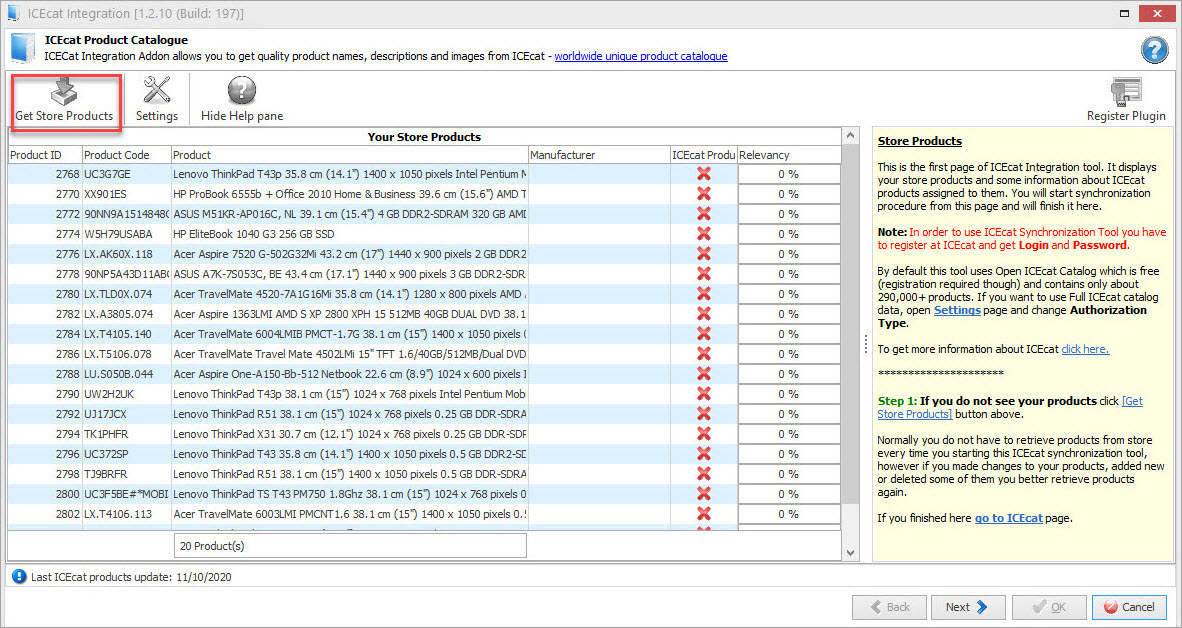Select the Lenovo ThinkPad X31 product row
The height and width of the screenshot is (628, 1182).
[424, 433]
